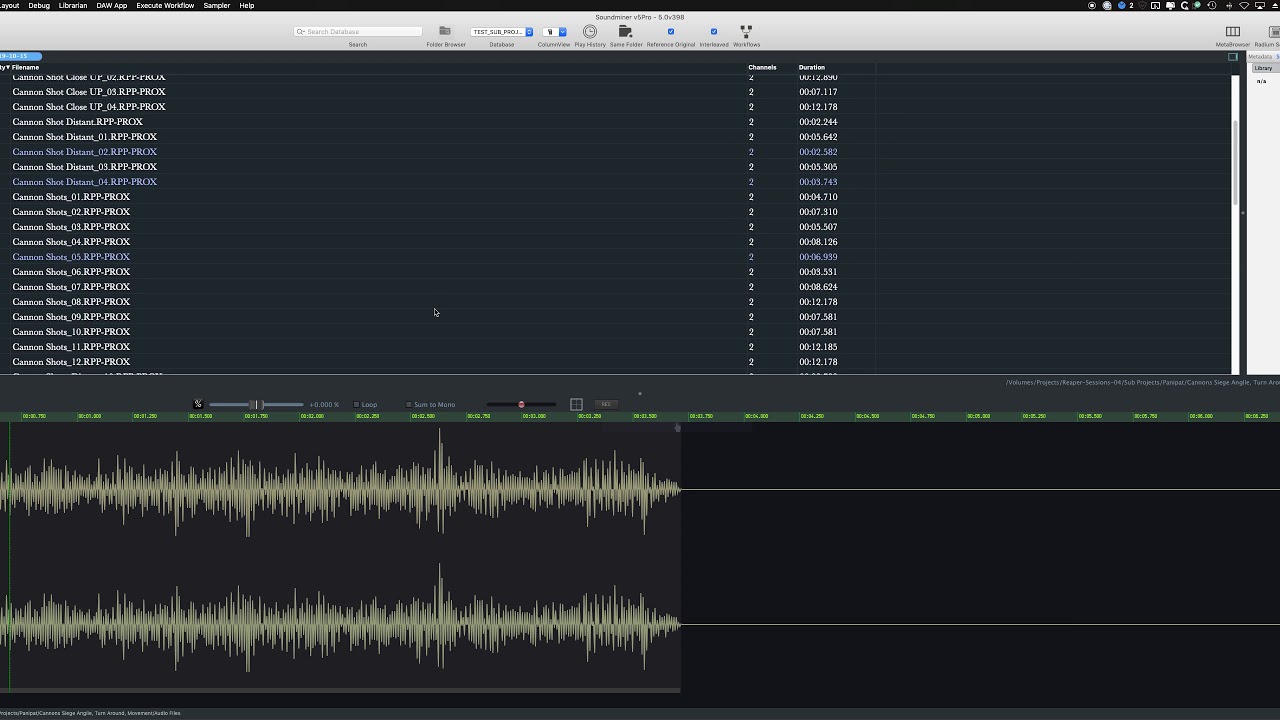Viewport: 1280px width, 720px height.
Task: Select Cannon Shot Distant.RPP-PROX
Action: [78, 122]
